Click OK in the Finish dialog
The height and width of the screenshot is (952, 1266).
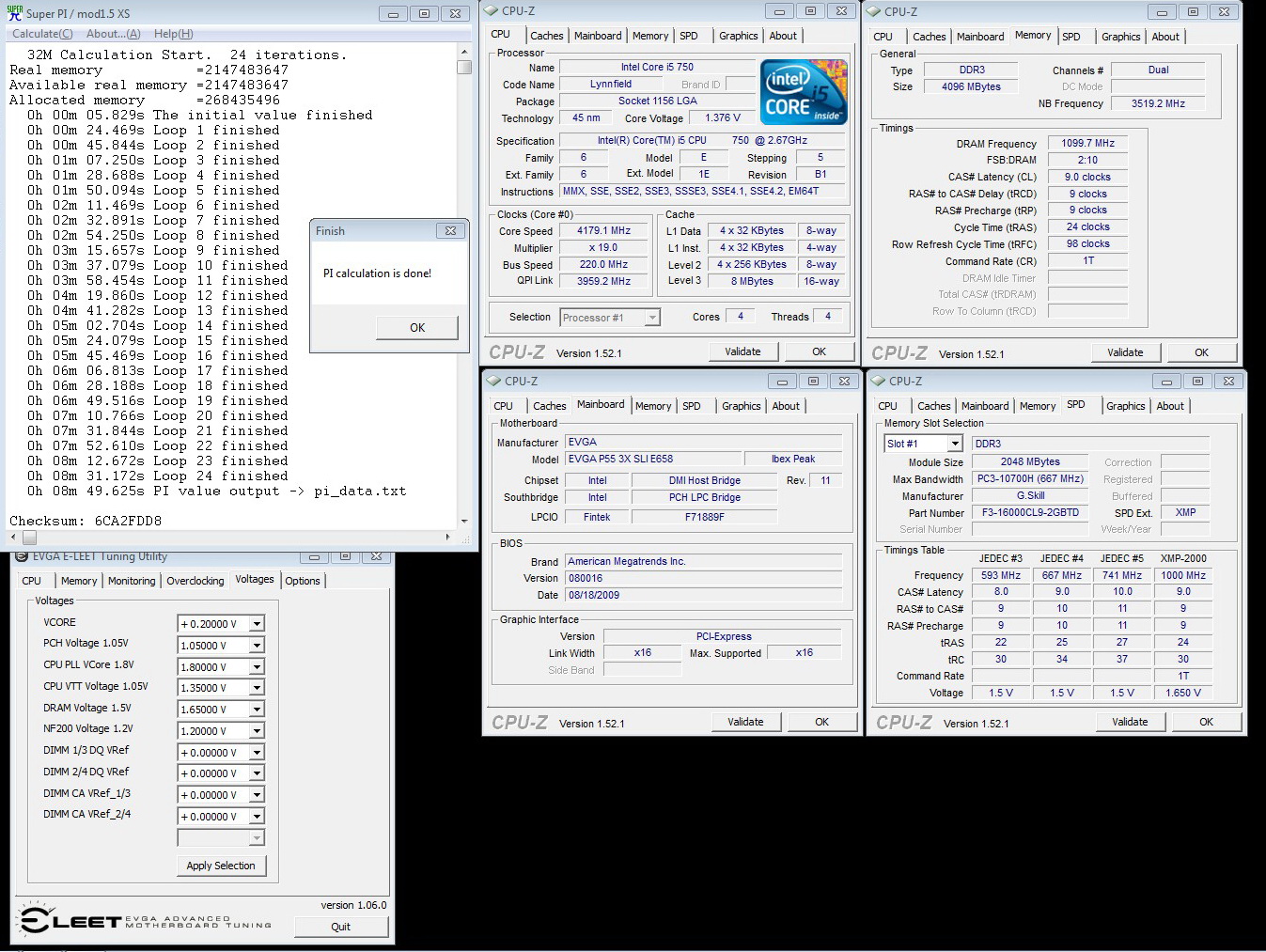pos(417,328)
